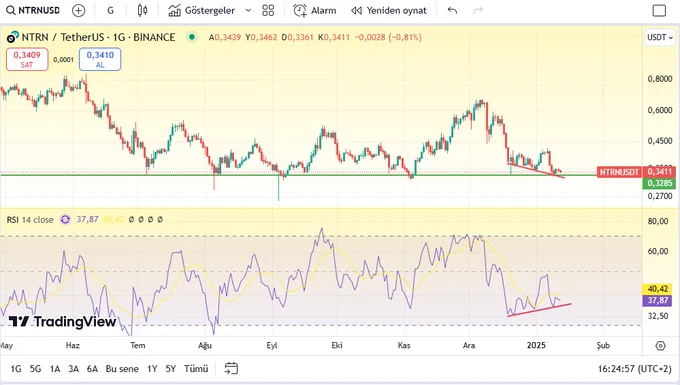This screenshot has height=385, width=680.
Task: Click NTRNUSDT price label on scale
Action: pyautogui.click(x=619, y=172)
